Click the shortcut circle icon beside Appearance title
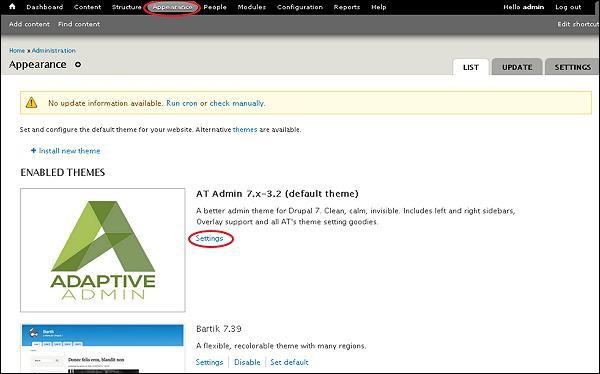 (78, 64)
